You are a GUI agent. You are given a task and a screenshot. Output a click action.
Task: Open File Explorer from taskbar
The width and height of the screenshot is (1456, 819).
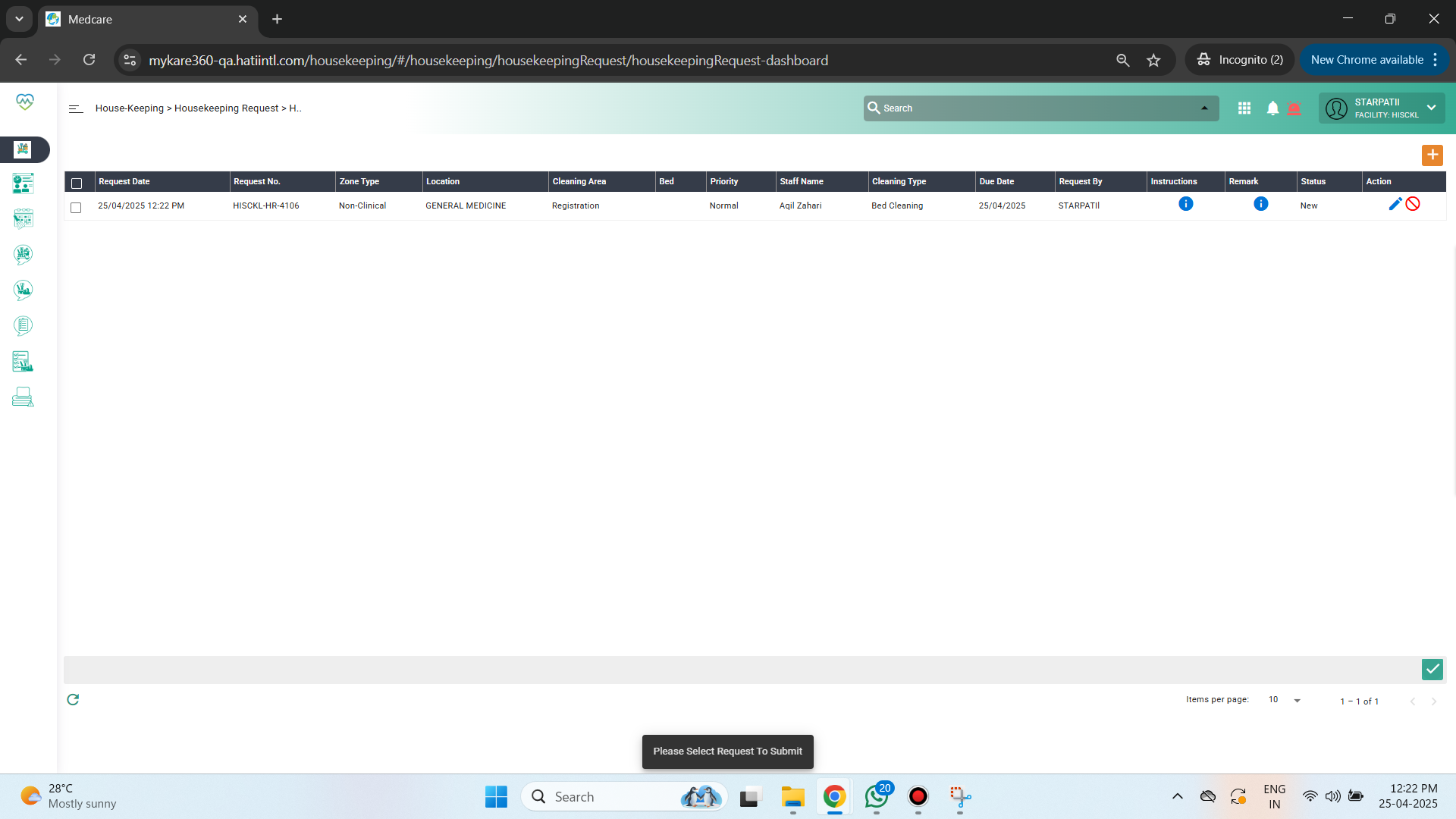[x=792, y=796]
